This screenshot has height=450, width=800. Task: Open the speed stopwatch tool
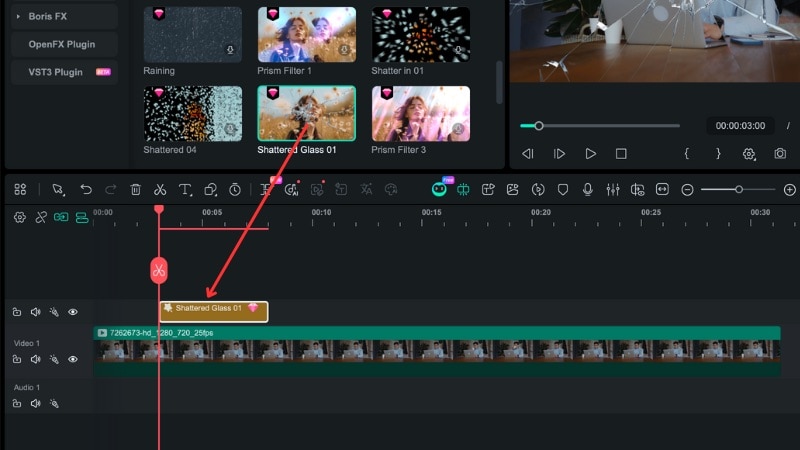pos(235,190)
